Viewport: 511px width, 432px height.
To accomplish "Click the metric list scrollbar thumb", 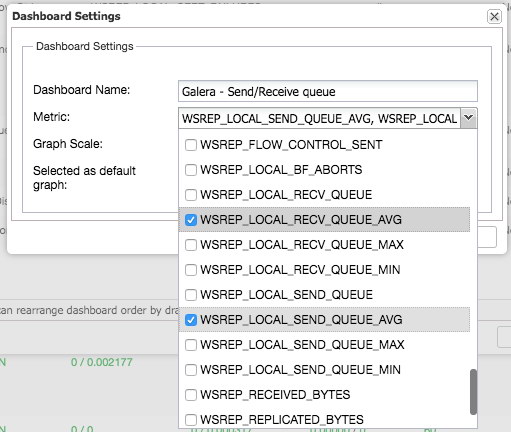I will point(473,392).
